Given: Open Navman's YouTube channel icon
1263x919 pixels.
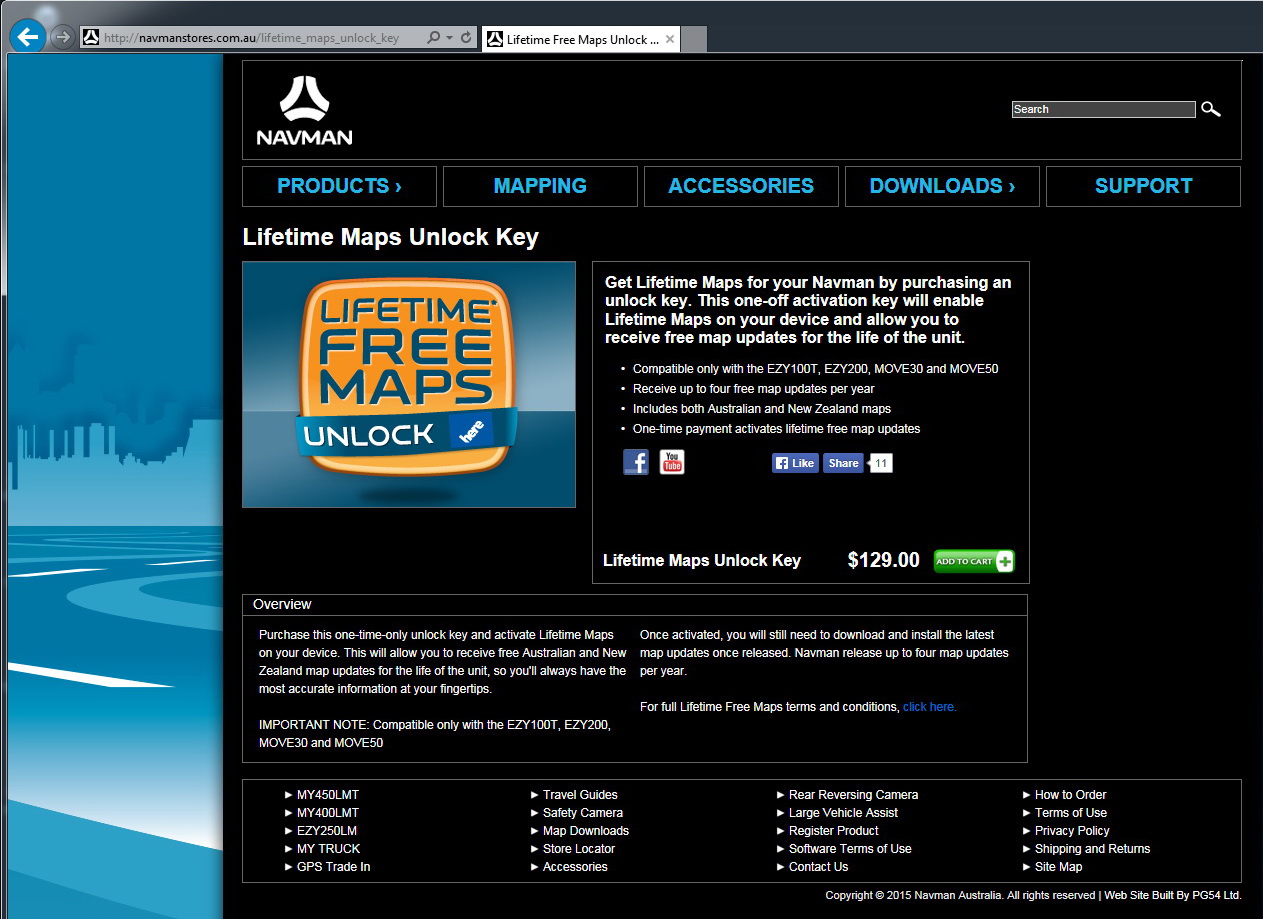Looking at the screenshot, I should point(672,462).
